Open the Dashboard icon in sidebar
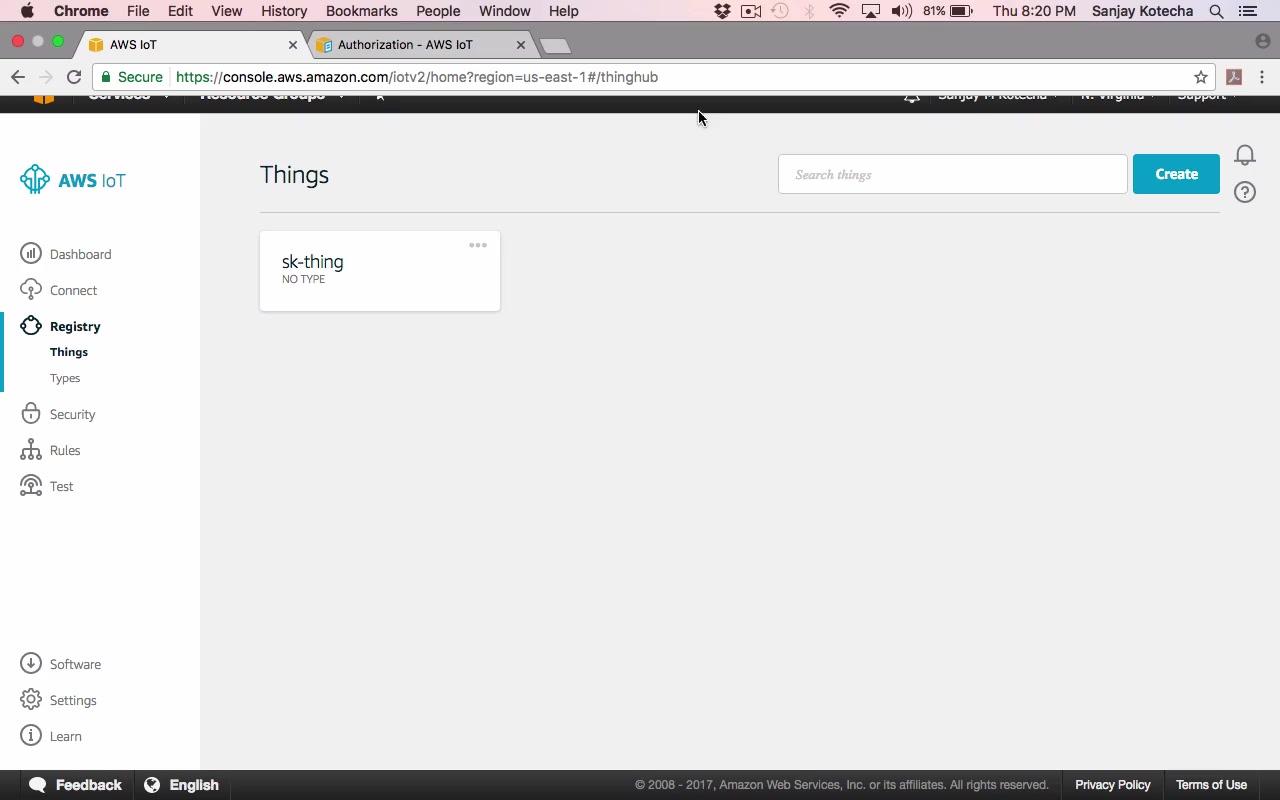The image size is (1280, 800). (31, 254)
